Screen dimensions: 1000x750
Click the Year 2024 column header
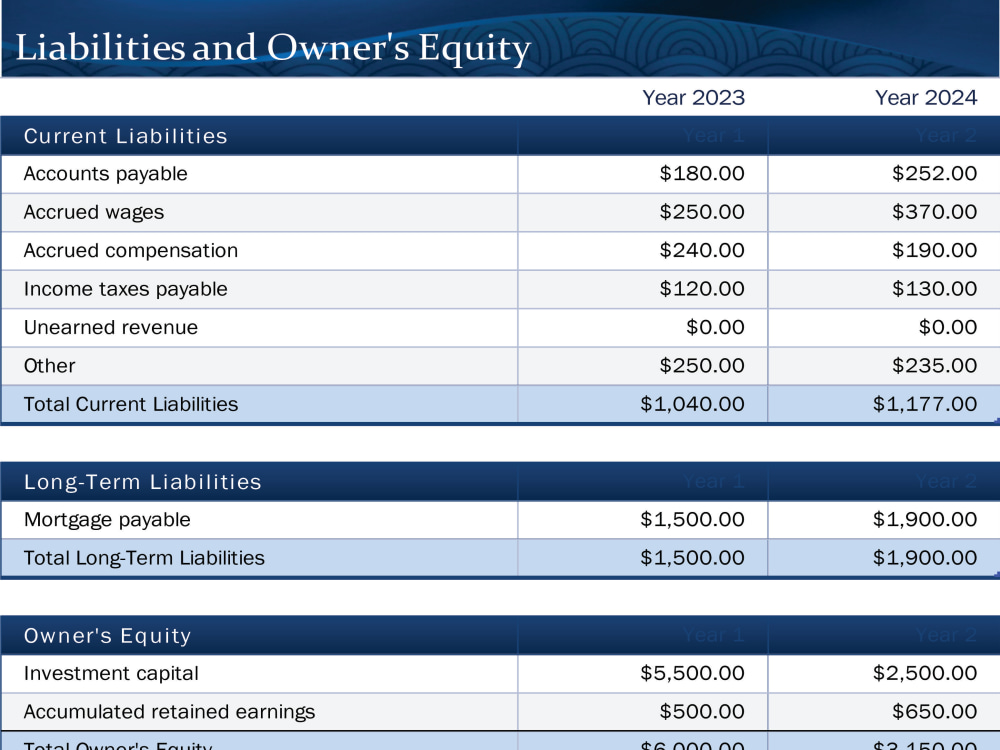coord(925,98)
